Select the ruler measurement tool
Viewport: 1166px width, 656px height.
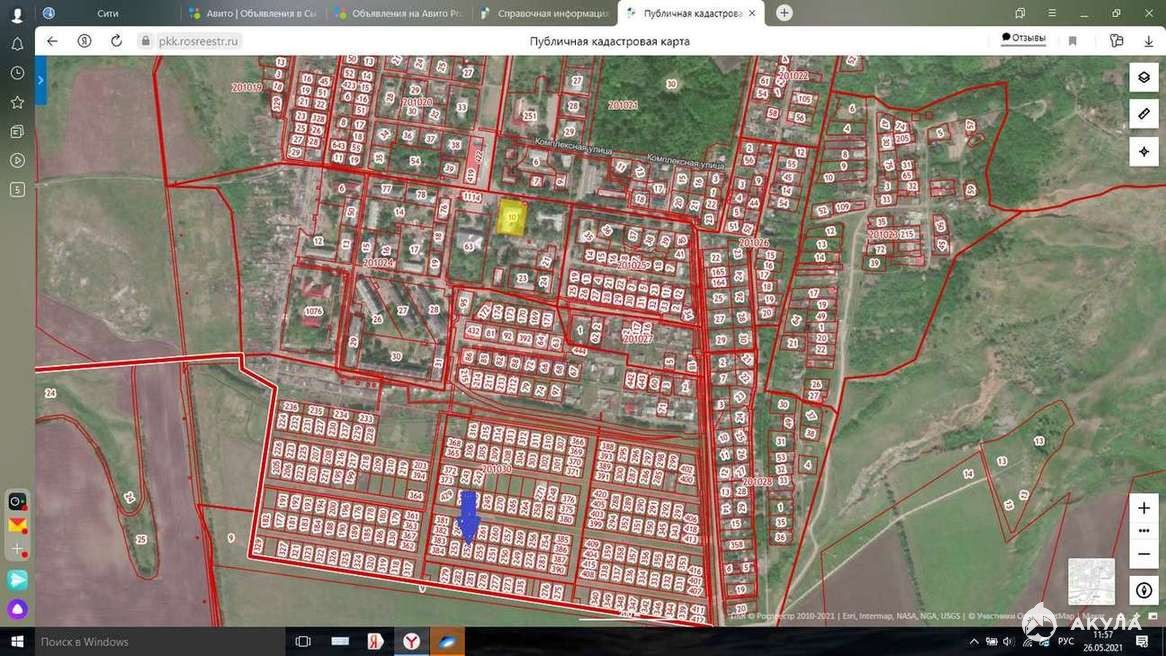tap(1144, 114)
